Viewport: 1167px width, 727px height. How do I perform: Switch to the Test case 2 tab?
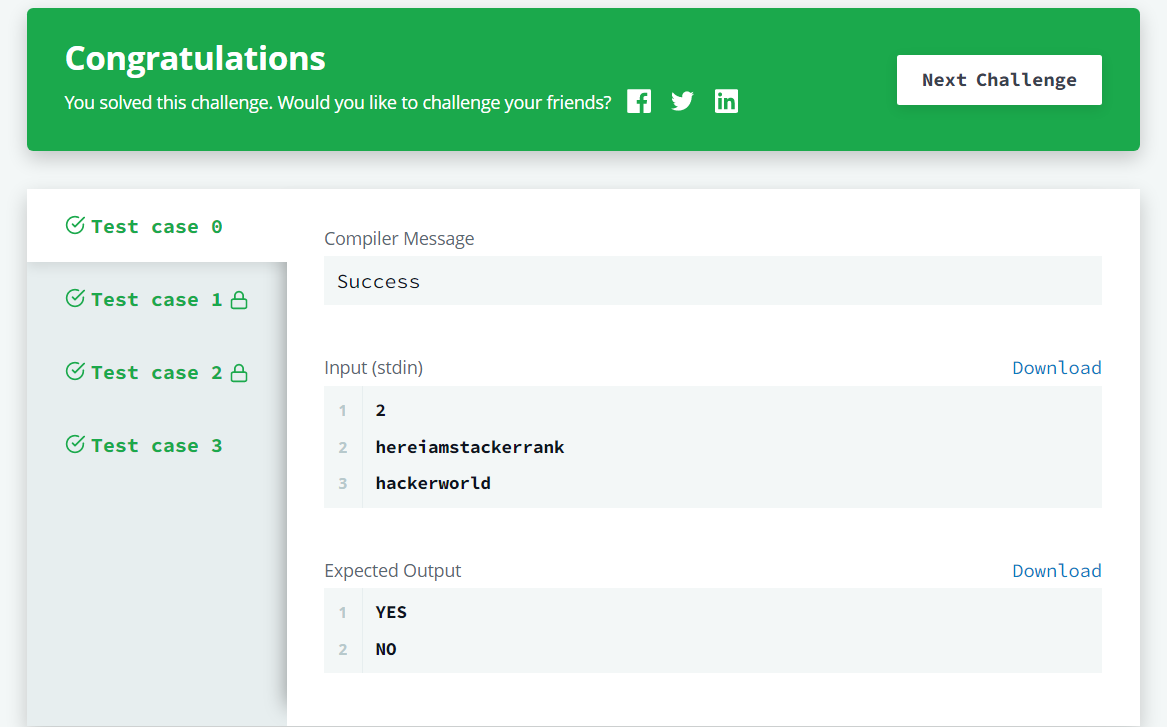(x=157, y=371)
